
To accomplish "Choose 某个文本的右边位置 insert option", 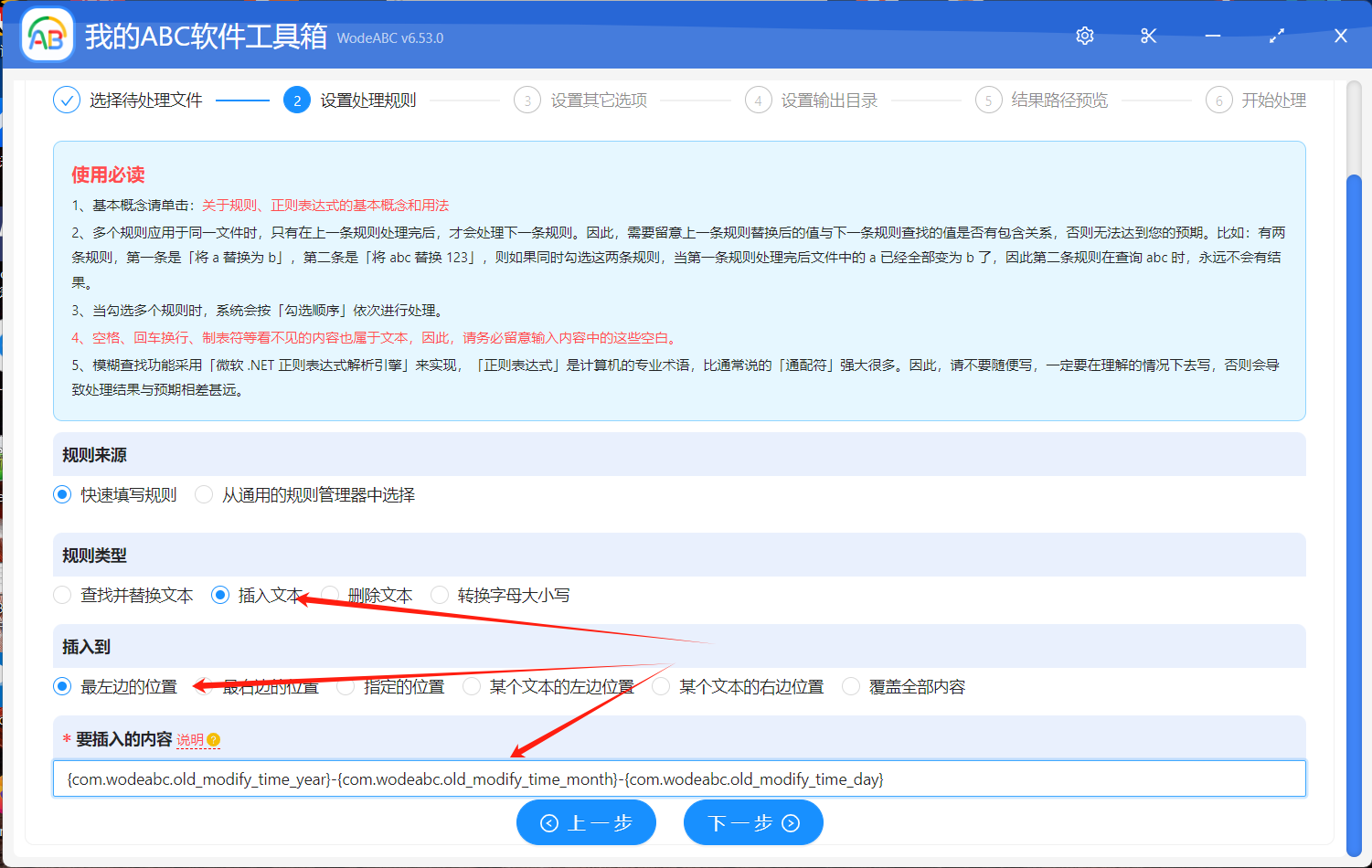I will pos(662,686).
